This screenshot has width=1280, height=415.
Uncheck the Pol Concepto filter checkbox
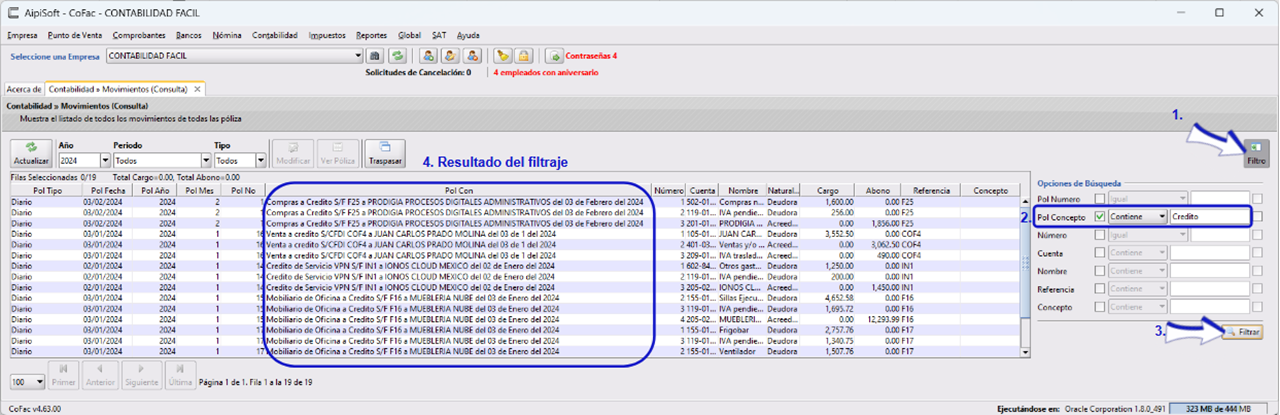(1100, 216)
